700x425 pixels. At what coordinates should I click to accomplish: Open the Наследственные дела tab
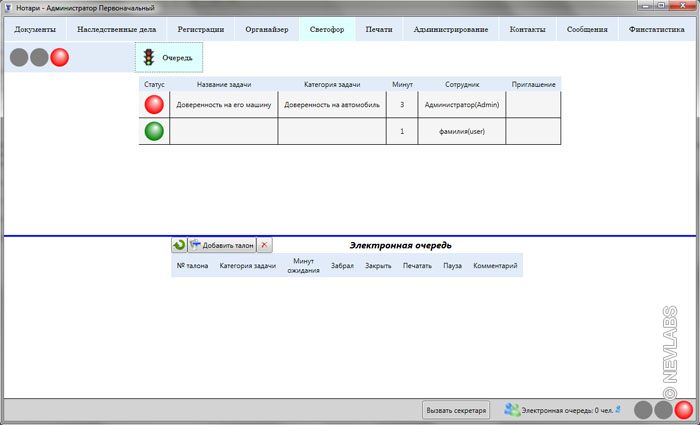(117, 30)
